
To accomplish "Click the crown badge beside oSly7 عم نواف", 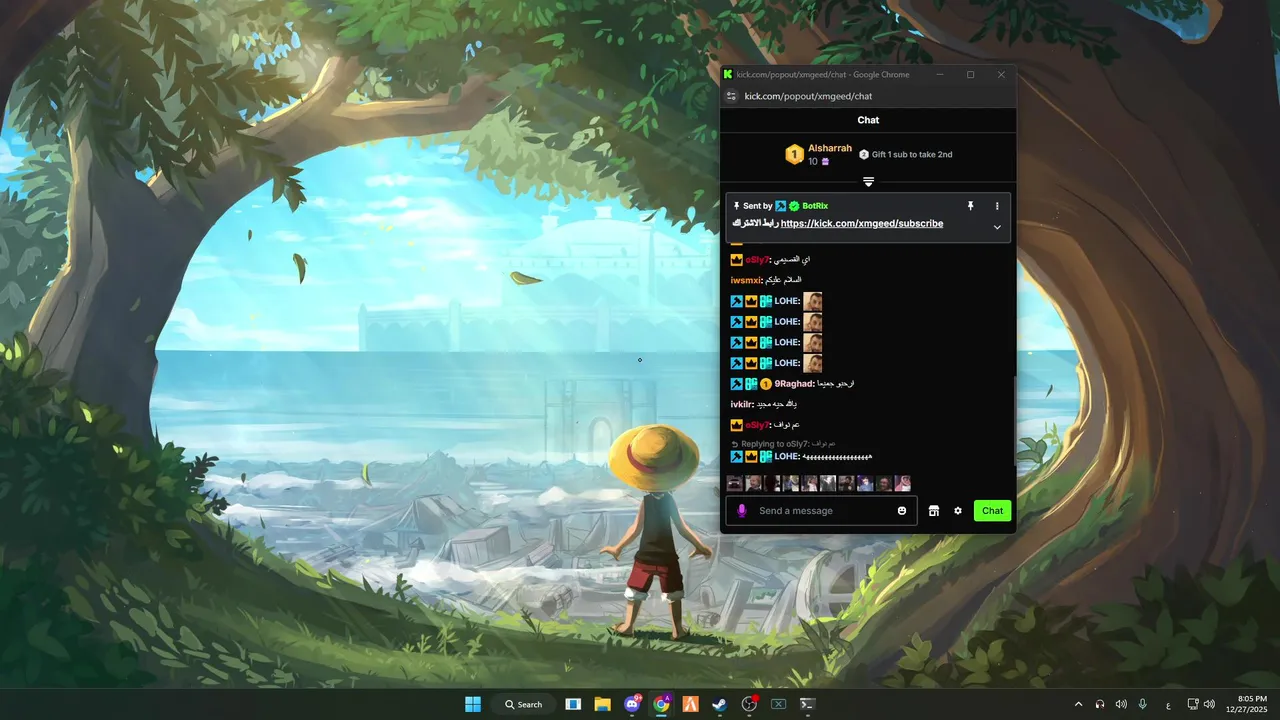I will [x=737, y=425].
